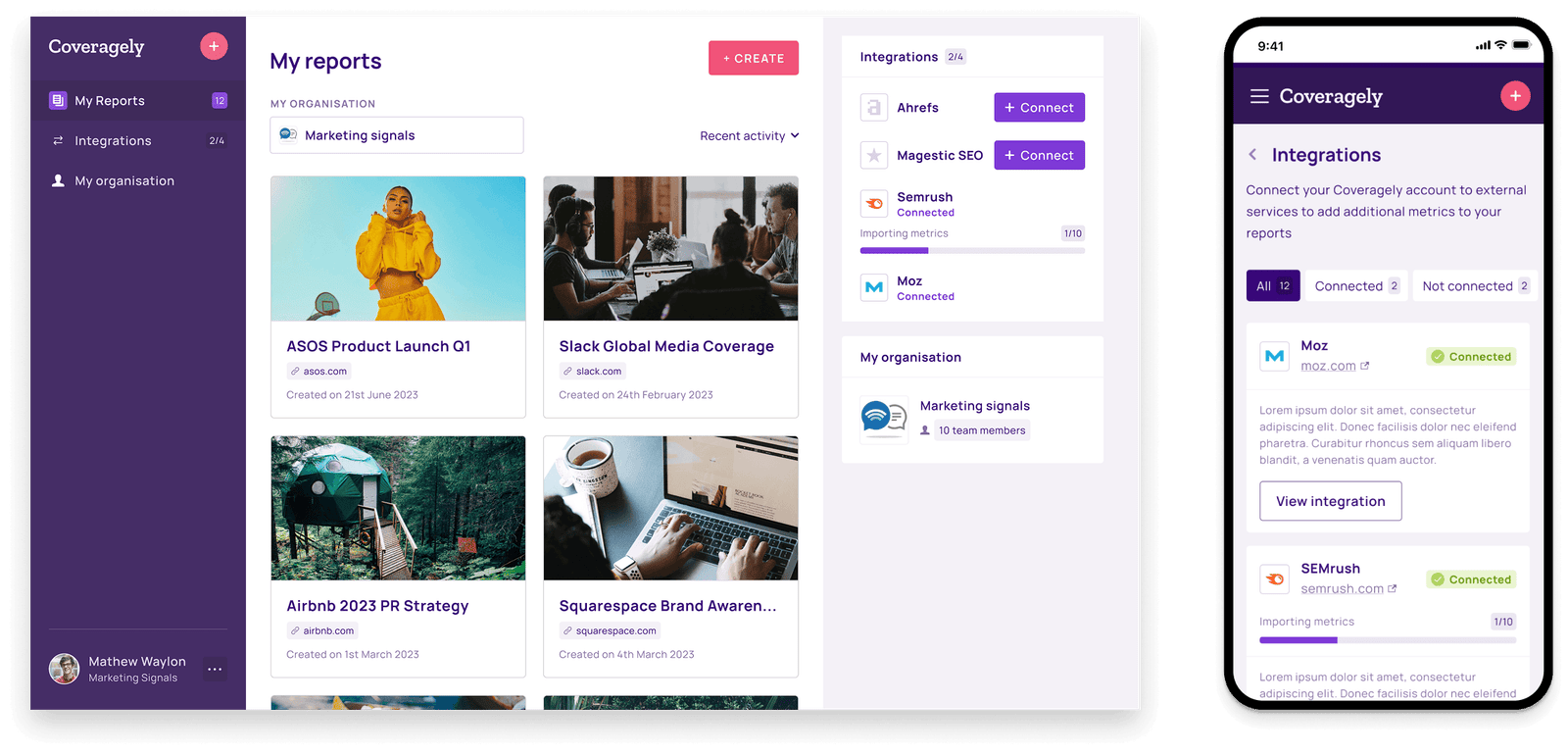Click View integration on the Moz card
Image resolution: width=1568 pixels, height=754 pixels.
1330,501
